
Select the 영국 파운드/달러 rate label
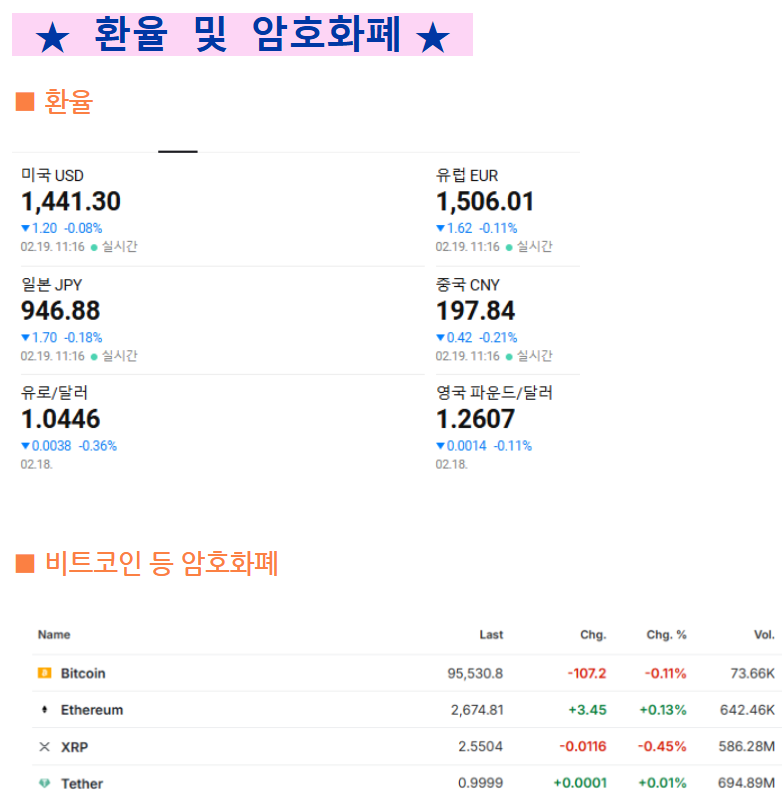494,392
